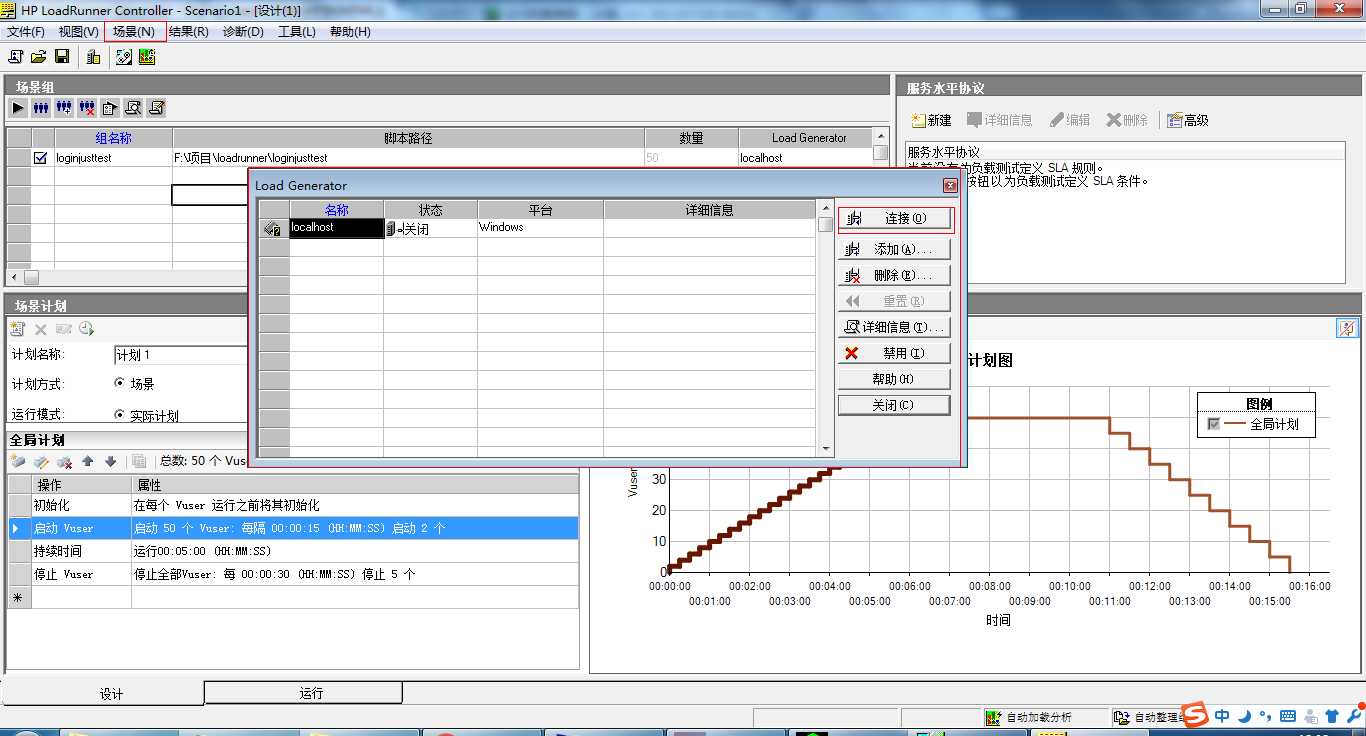The width and height of the screenshot is (1366, 736).
Task: Click the 计划名称 input field
Action: [x=182, y=355]
